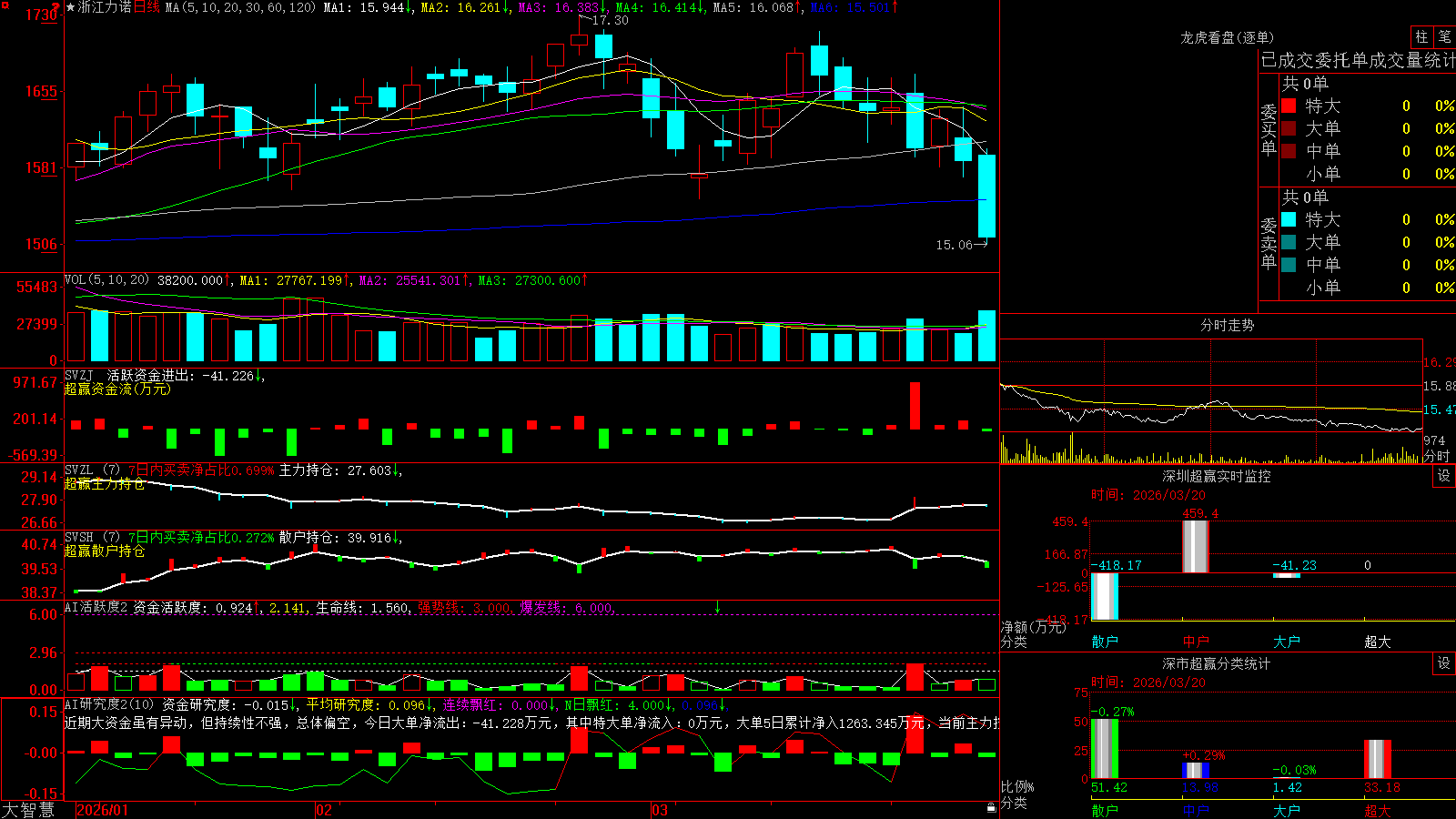This screenshot has height=819, width=1456.
Task: Click the 2026/01 date marker on time axis
Action: click(x=103, y=810)
